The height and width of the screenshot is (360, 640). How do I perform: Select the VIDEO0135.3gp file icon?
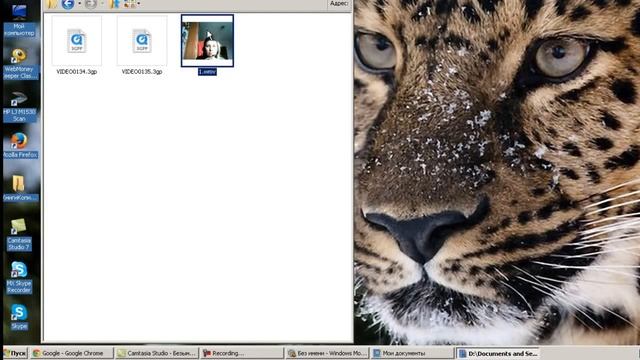click(142, 41)
